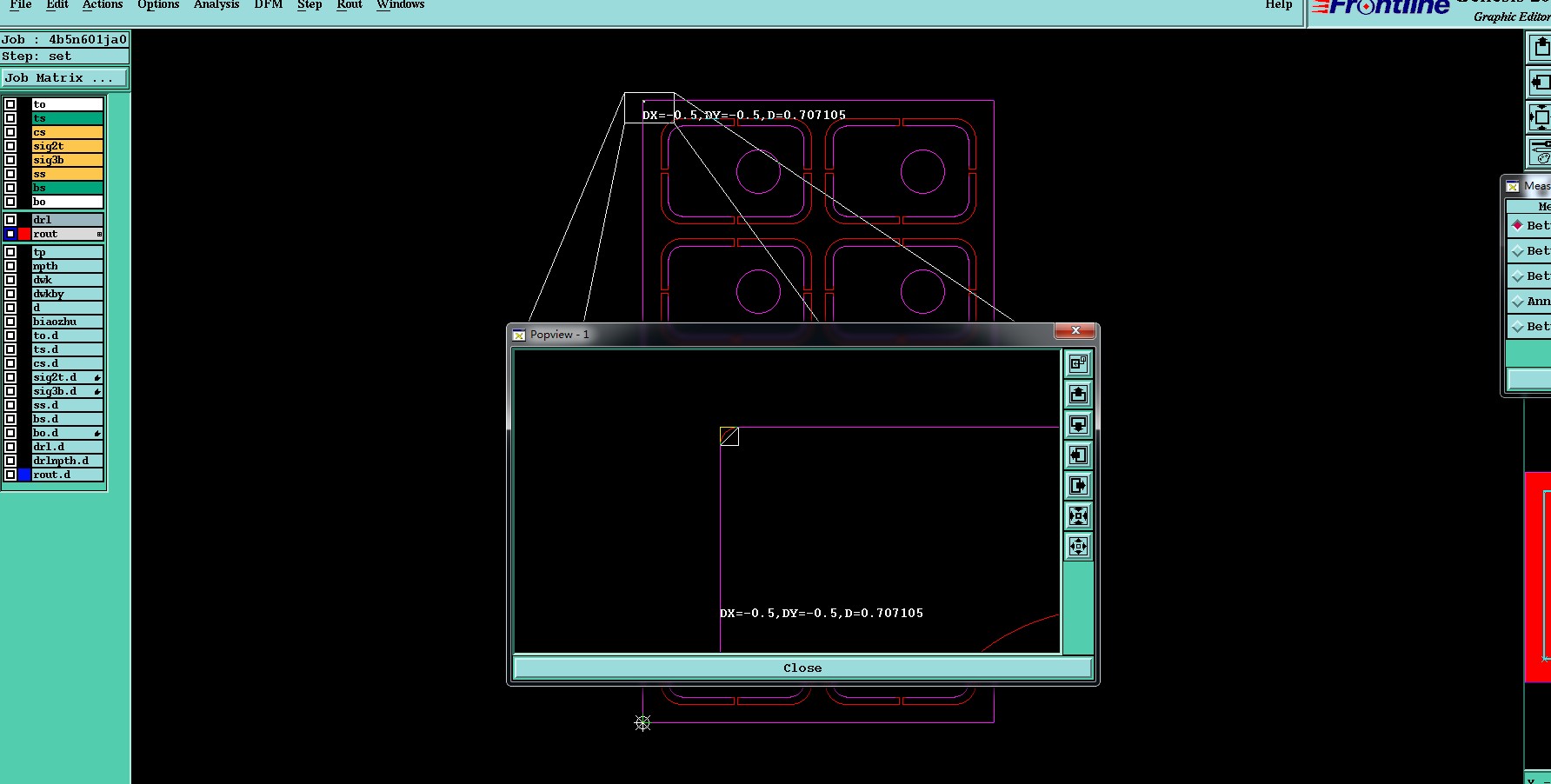Toggle the display checkbox for layer sig2t

(x=10, y=146)
